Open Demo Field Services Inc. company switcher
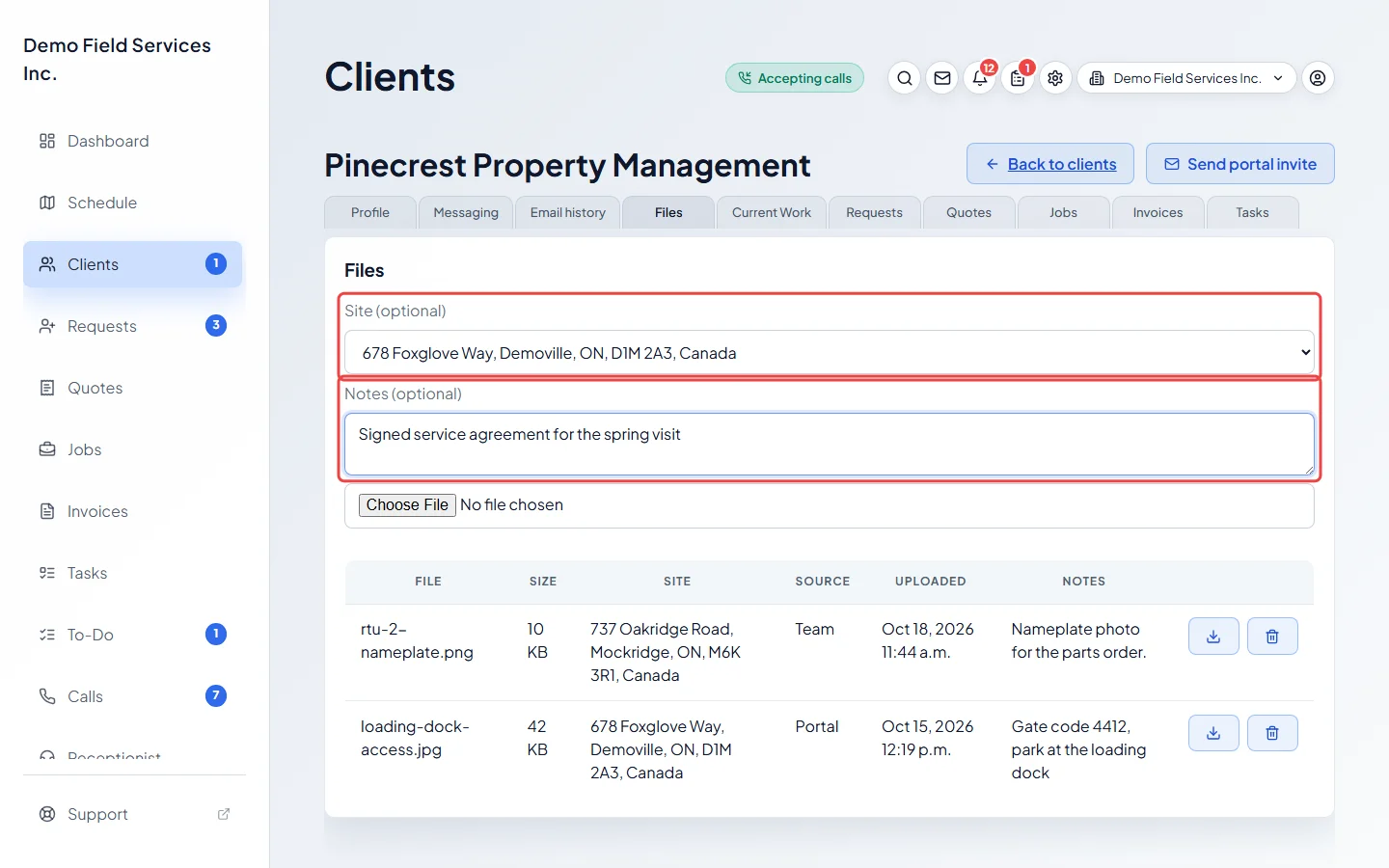 coord(1186,78)
